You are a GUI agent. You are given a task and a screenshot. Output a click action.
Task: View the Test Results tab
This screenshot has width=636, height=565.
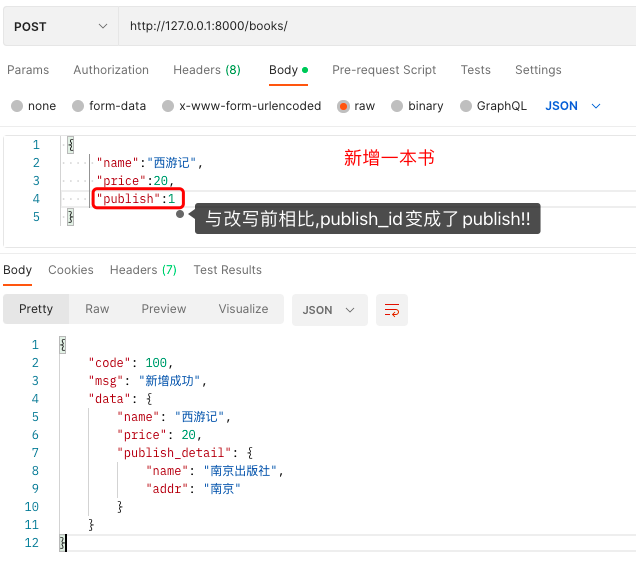227,270
